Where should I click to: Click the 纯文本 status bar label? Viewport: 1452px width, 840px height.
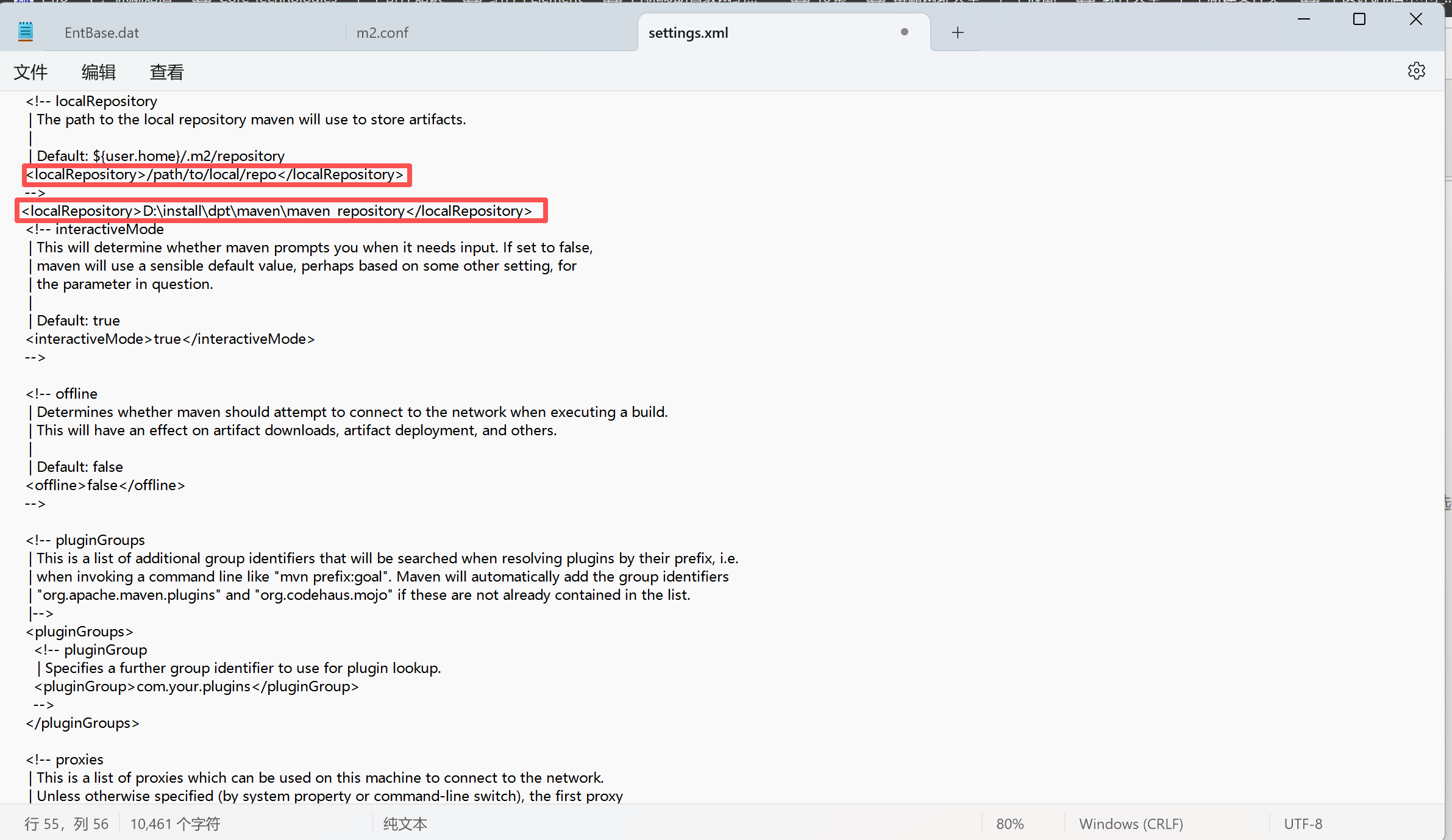point(405,824)
